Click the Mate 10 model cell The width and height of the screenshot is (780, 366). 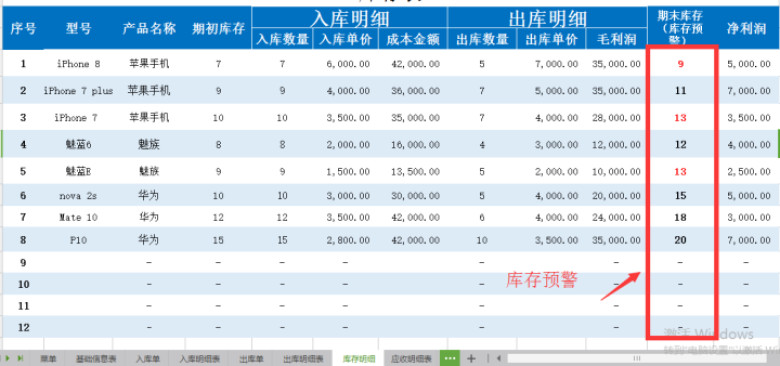(79, 217)
